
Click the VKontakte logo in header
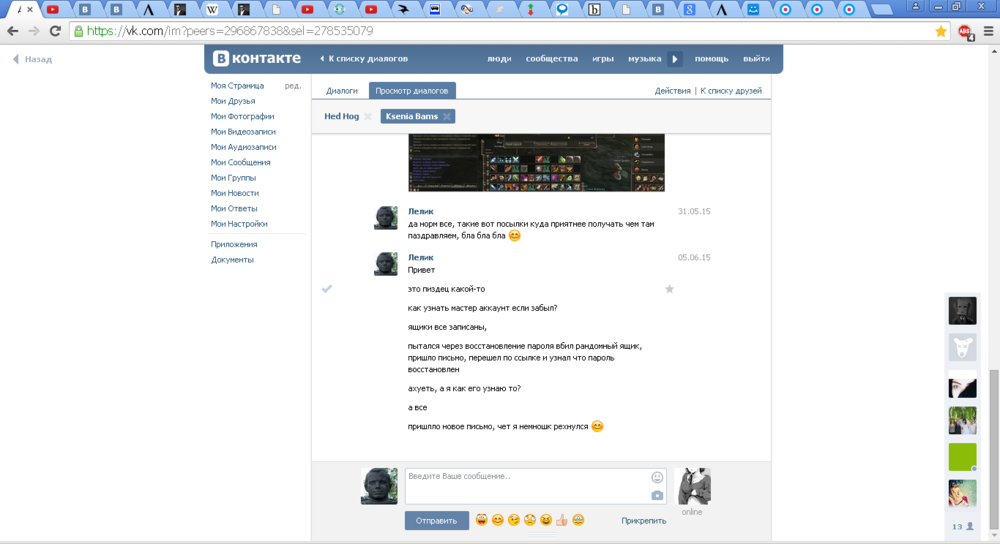257,59
